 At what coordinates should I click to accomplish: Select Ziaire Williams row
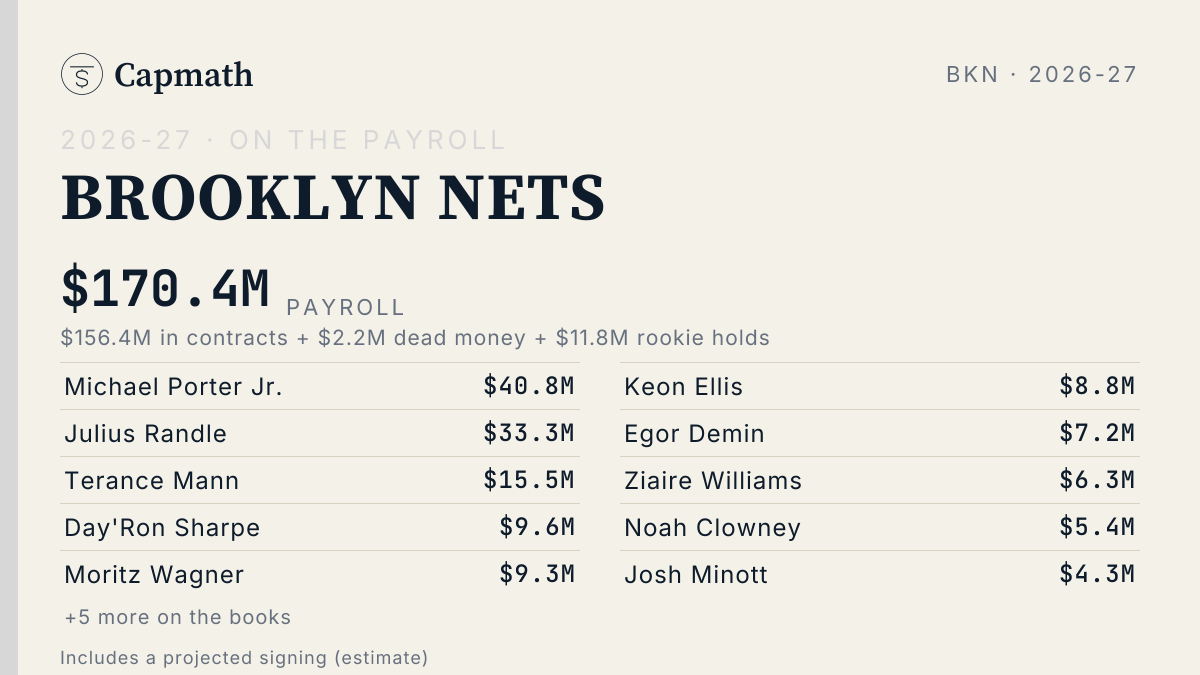(x=880, y=481)
